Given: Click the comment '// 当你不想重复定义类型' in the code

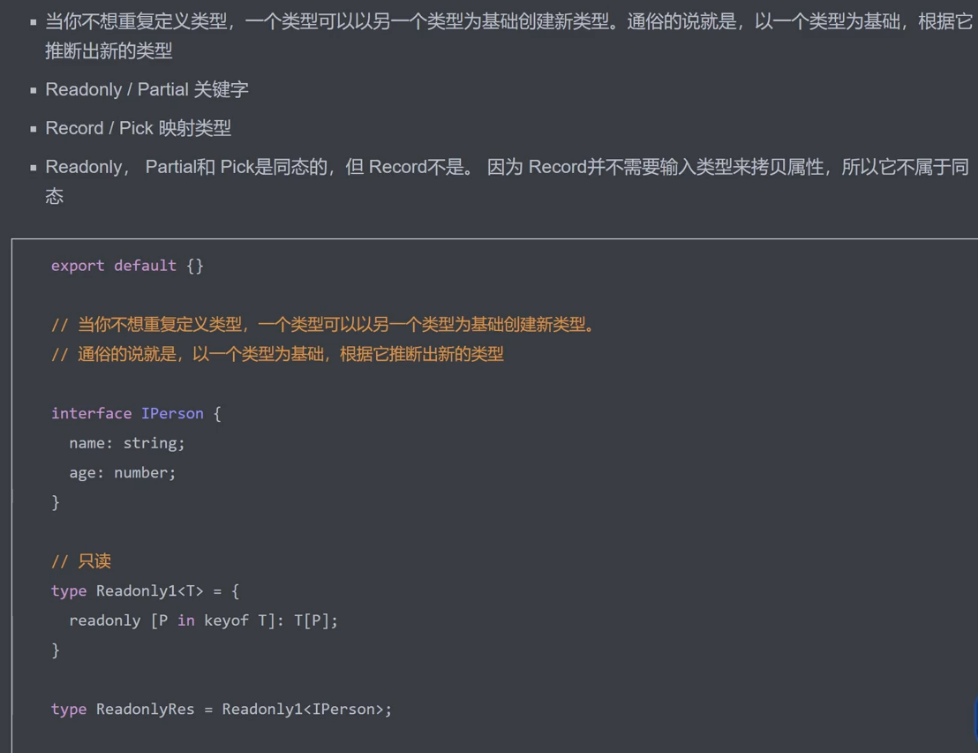Looking at the screenshot, I should (322, 324).
